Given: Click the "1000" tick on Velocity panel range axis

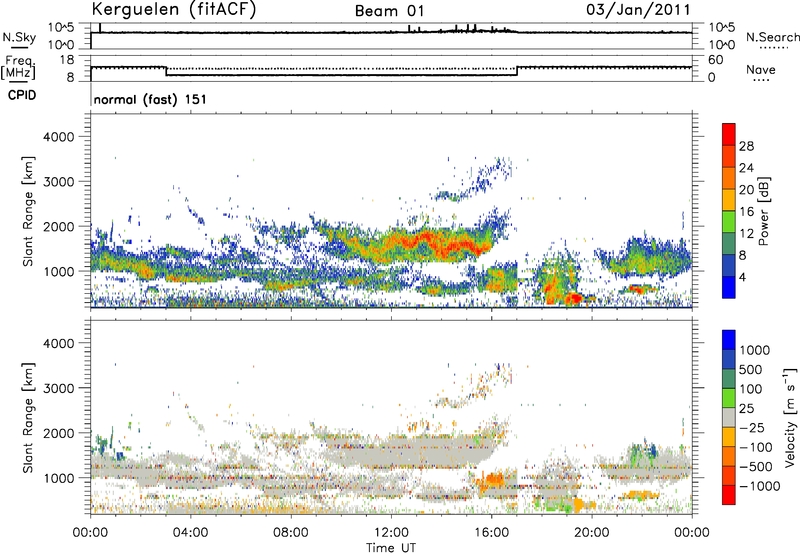Looking at the screenshot, I should click(x=58, y=478).
